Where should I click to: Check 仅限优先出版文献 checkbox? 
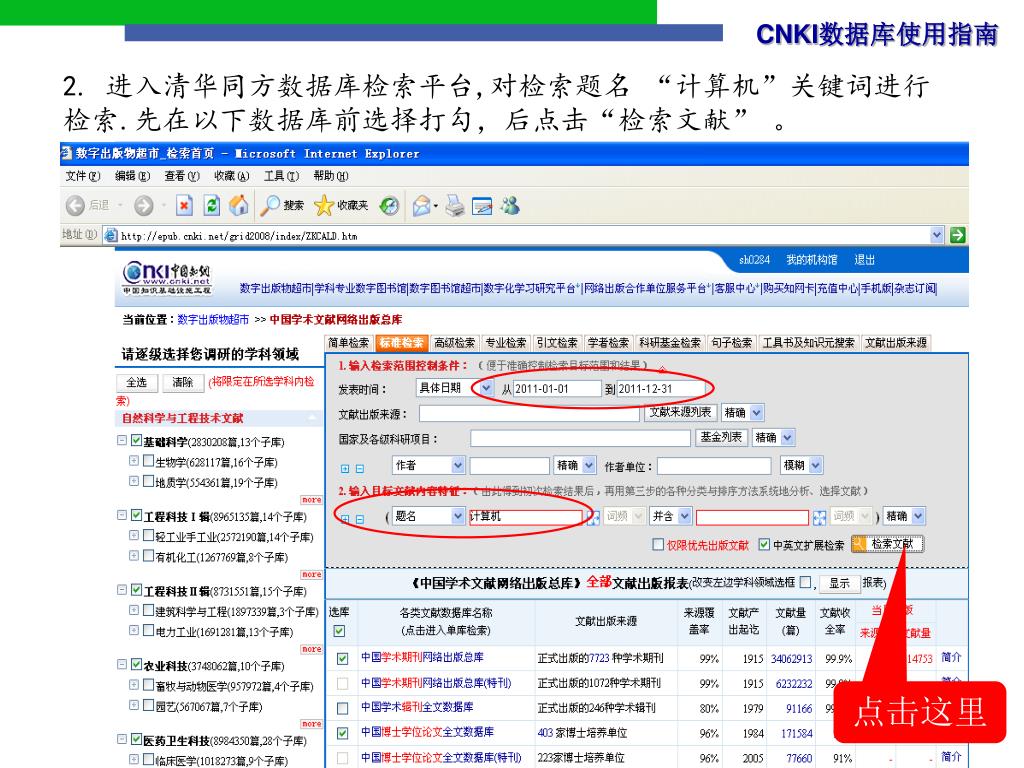(x=658, y=544)
